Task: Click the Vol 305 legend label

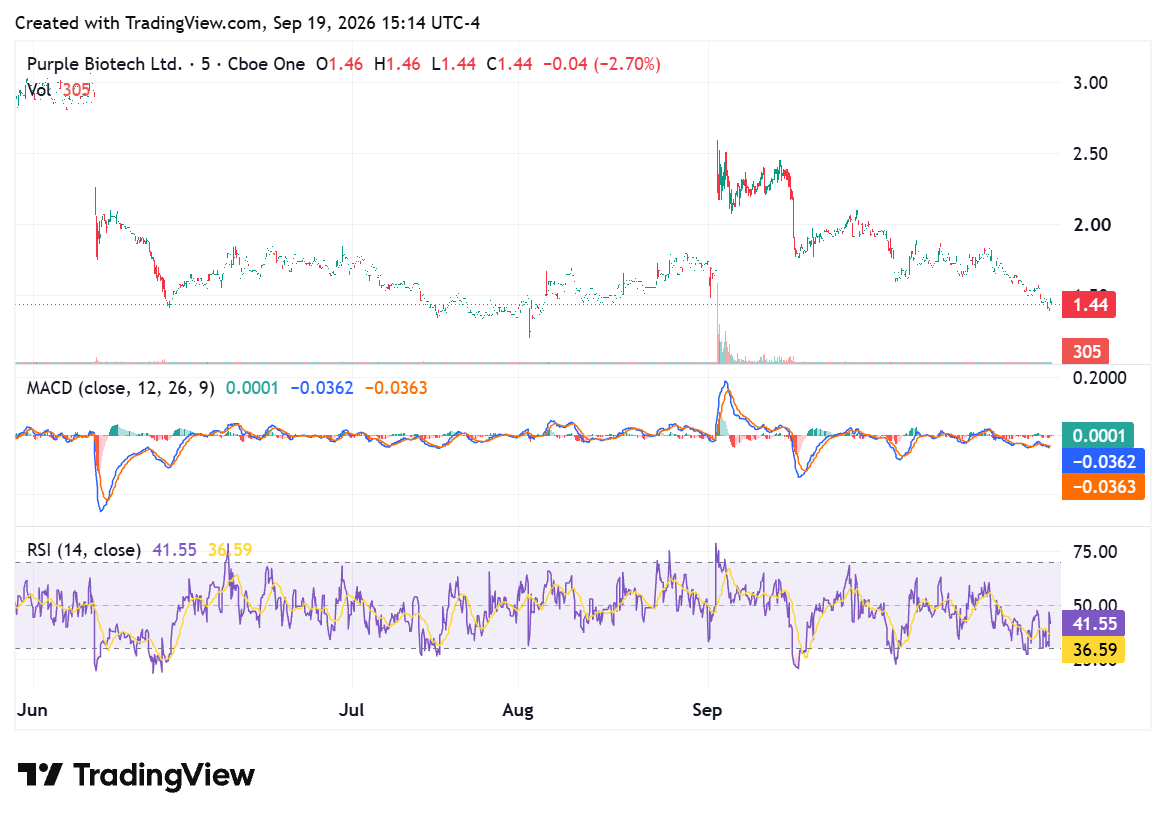Action: tap(58, 90)
